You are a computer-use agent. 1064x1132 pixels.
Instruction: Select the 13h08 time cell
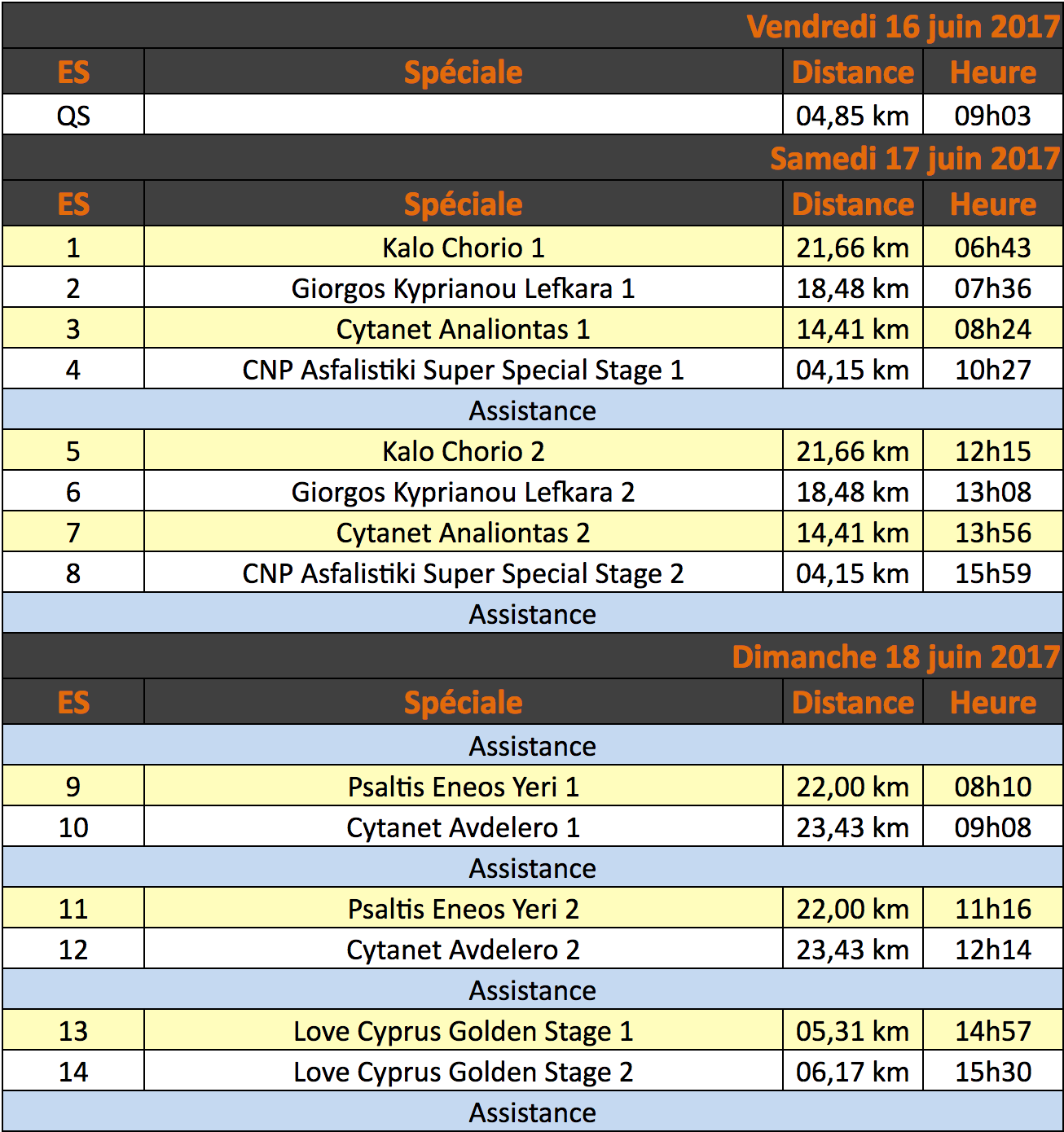pos(992,491)
